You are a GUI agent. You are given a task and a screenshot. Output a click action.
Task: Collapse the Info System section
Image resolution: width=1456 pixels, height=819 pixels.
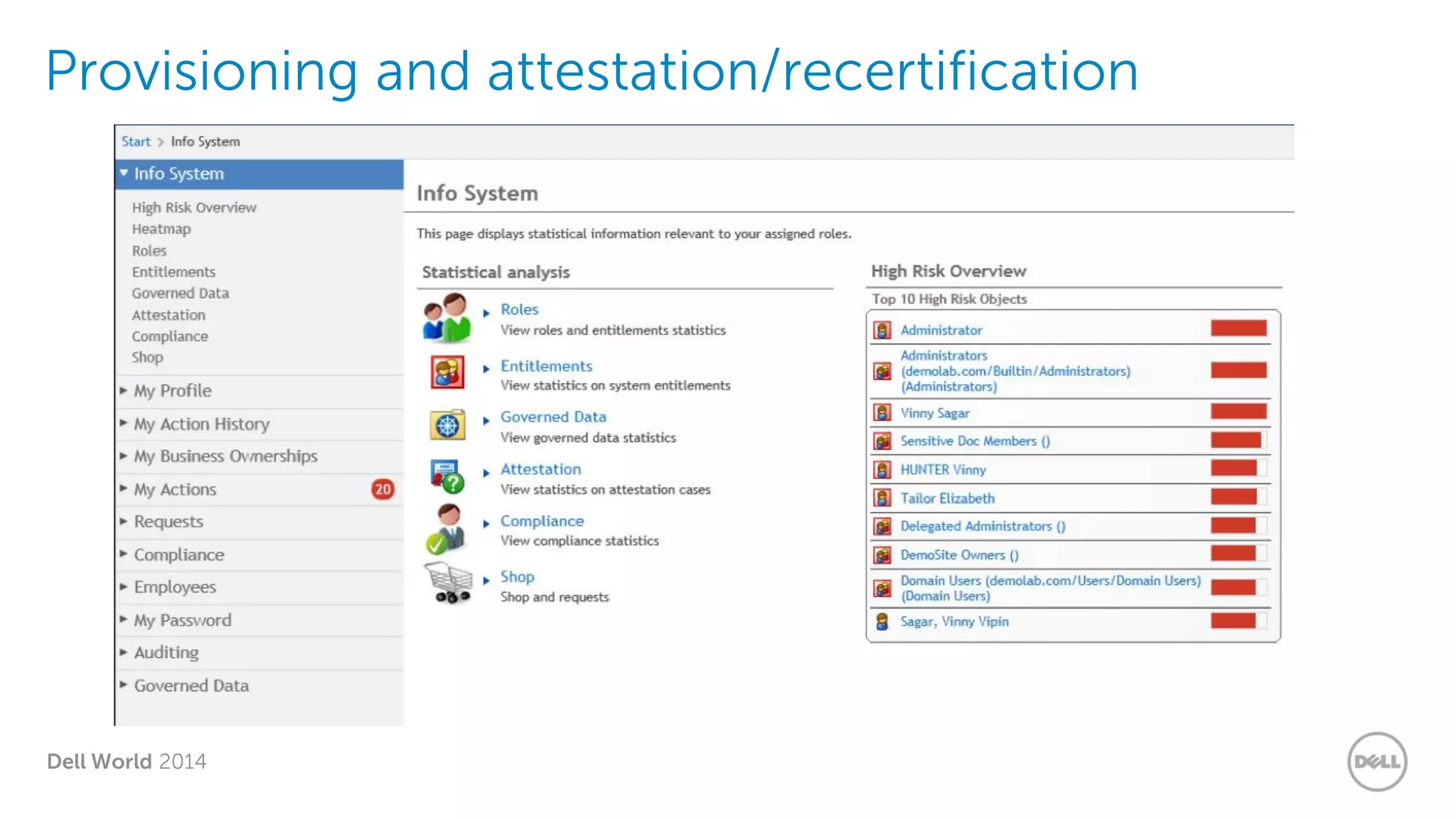point(124,173)
